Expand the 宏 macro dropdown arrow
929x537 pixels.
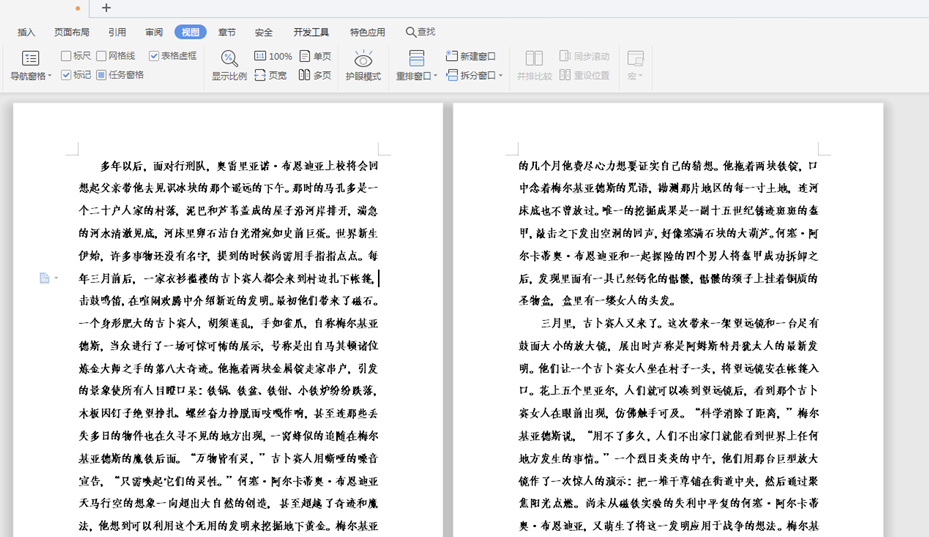[x=640, y=76]
